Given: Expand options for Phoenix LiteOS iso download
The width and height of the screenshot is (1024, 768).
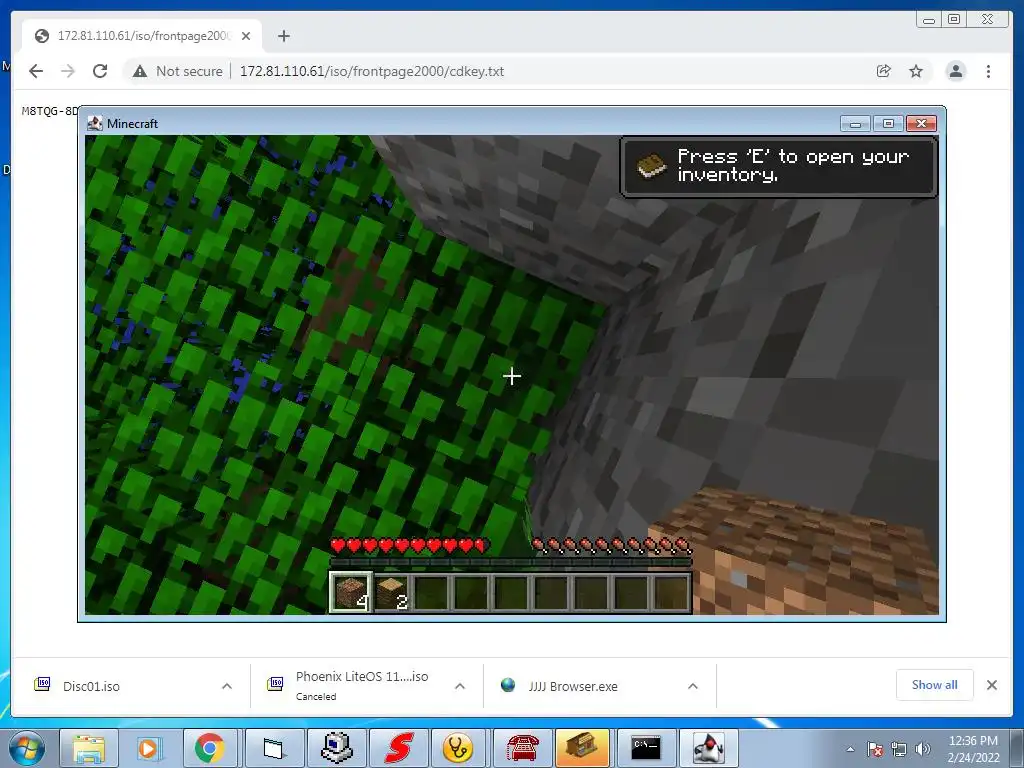Looking at the screenshot, I should pos(460,686).
